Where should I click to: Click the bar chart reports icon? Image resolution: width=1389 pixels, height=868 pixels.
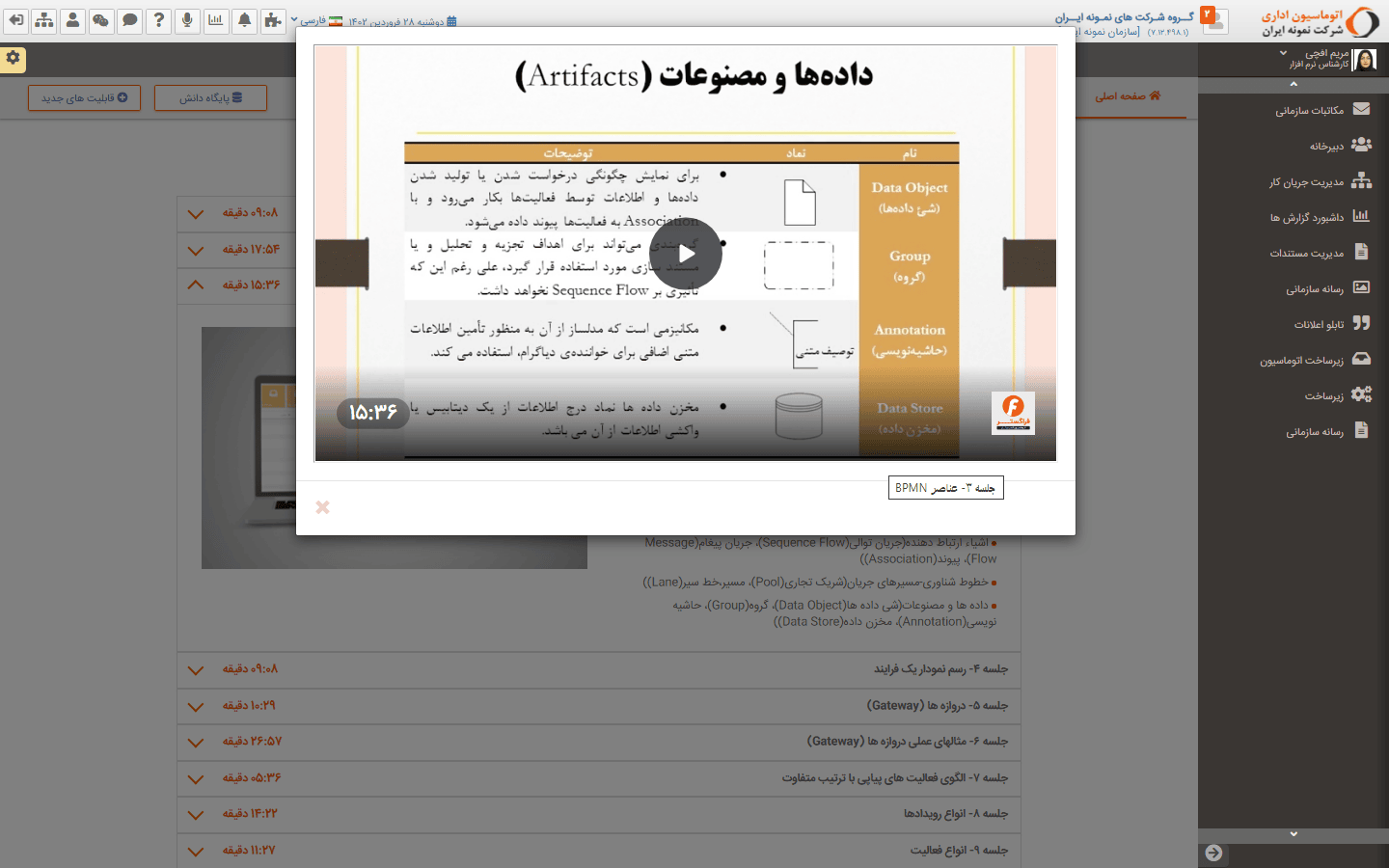point(216,20)
